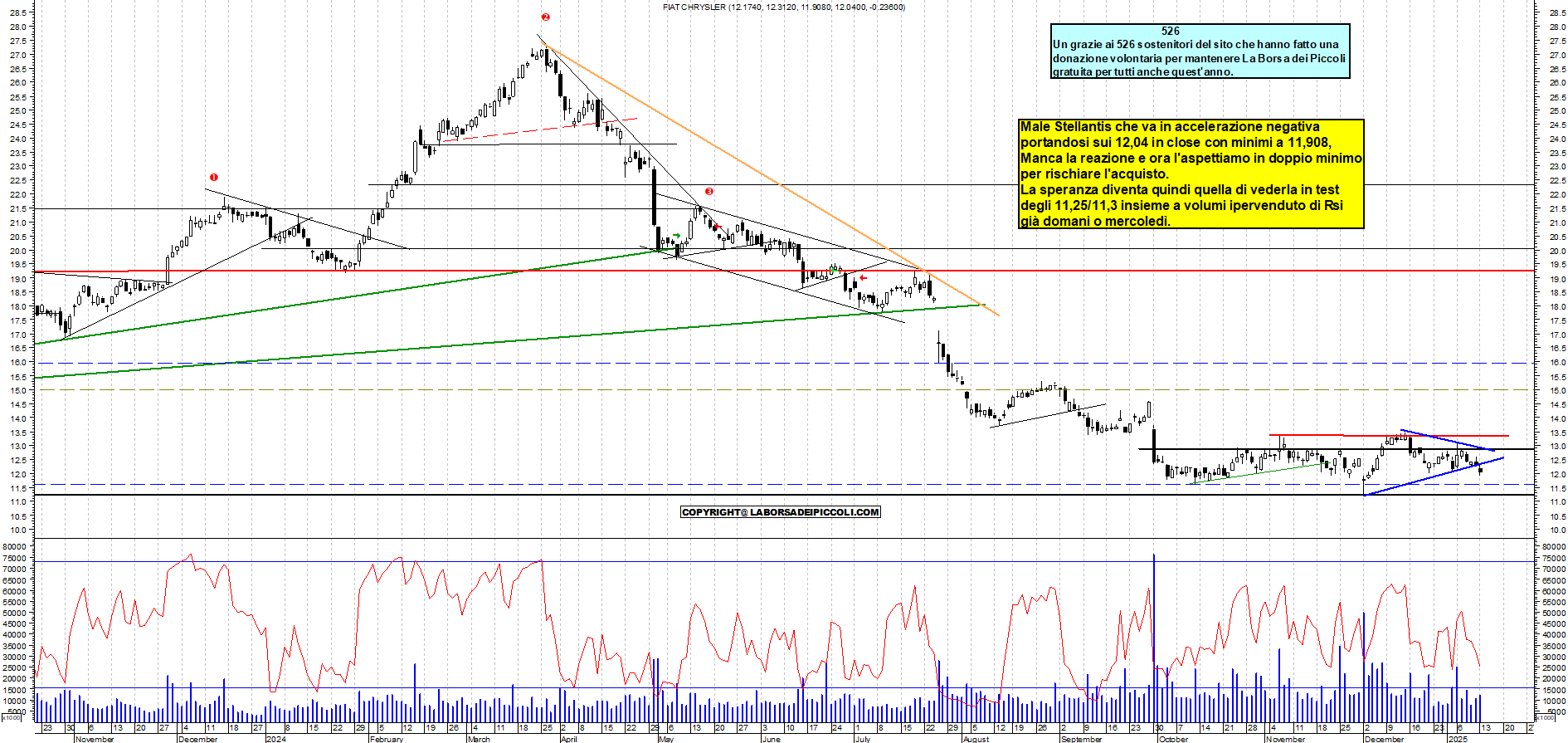
Task: Click the 'October' month label
Action: tap(1173, 739)
